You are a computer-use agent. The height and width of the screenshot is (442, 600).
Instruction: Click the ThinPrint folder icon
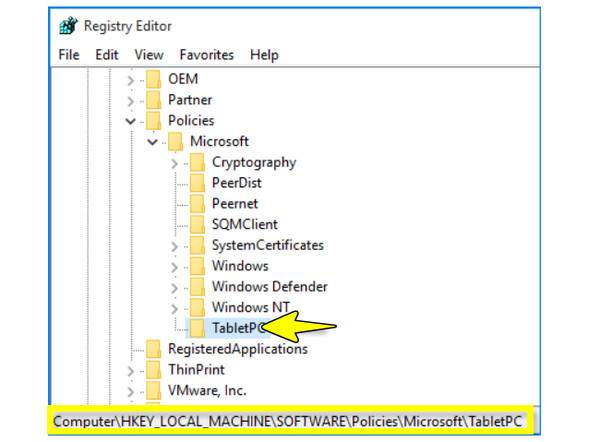click(x=154, y=369)
